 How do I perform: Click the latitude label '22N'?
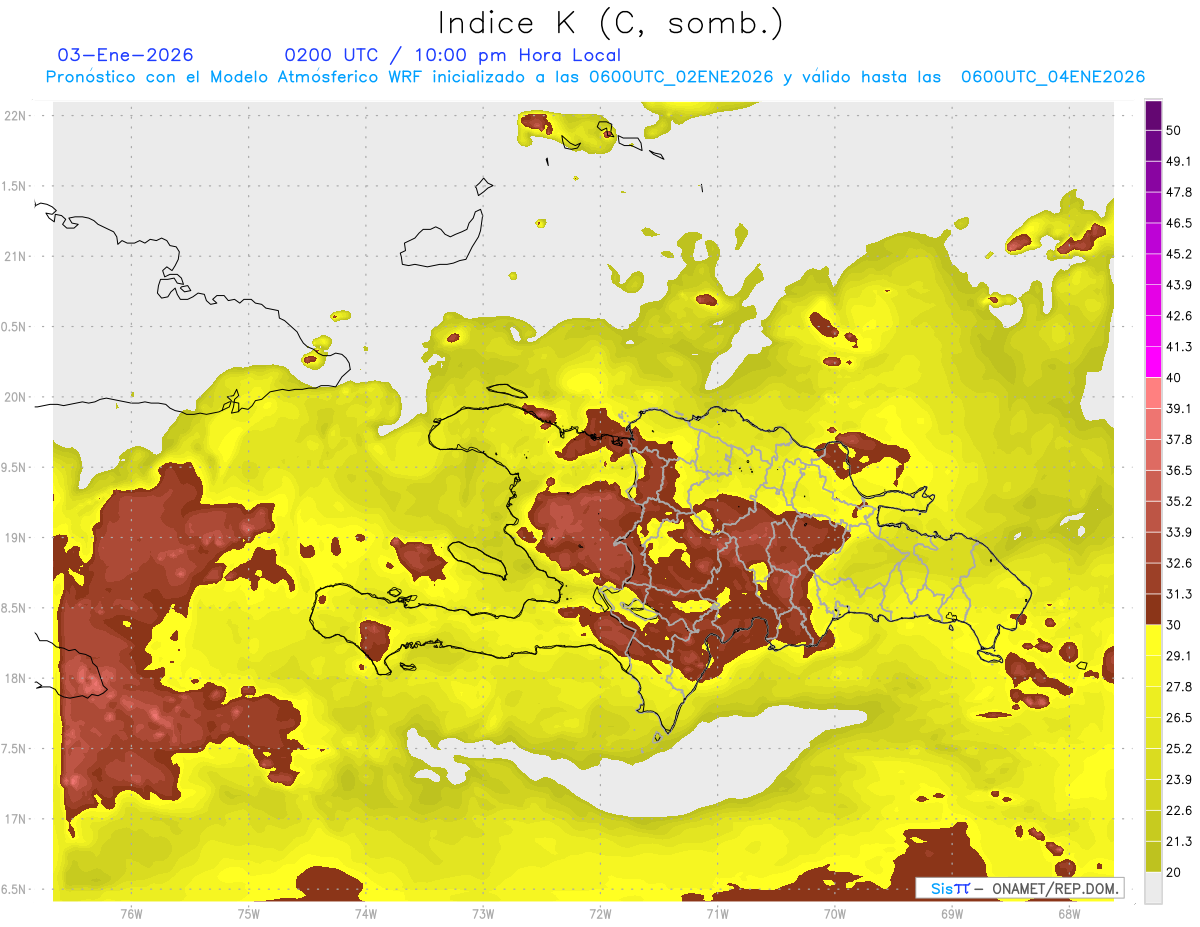(15, 115)
